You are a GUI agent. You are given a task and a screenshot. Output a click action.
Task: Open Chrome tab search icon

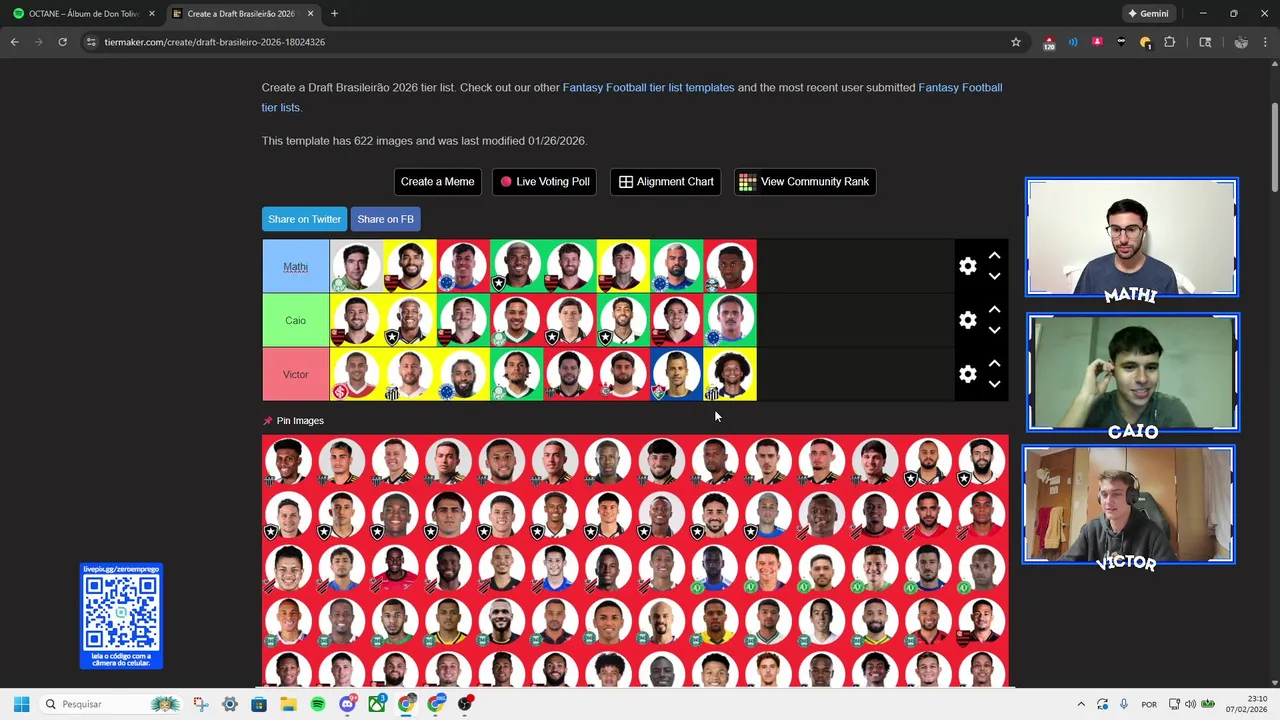(1205, 42)
